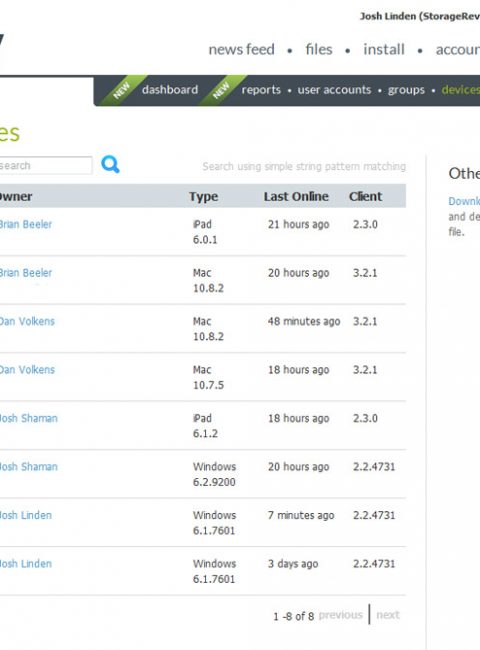Open the install menu
Image resolution: width=480 pixels, height=650 pixels.
(x=384, y=49)
